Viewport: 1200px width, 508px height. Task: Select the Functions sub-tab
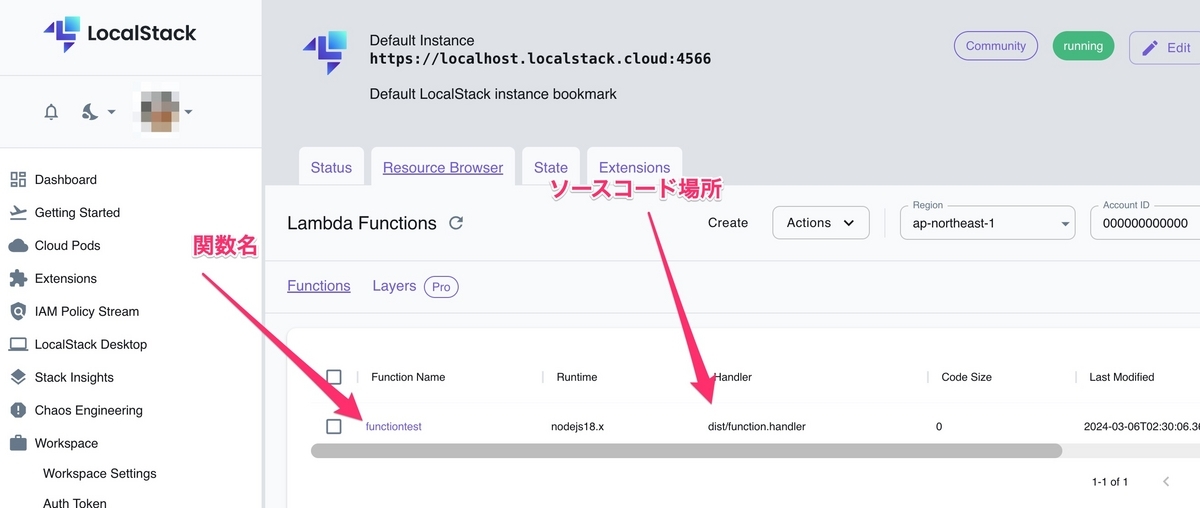click(x=319, y=286)
